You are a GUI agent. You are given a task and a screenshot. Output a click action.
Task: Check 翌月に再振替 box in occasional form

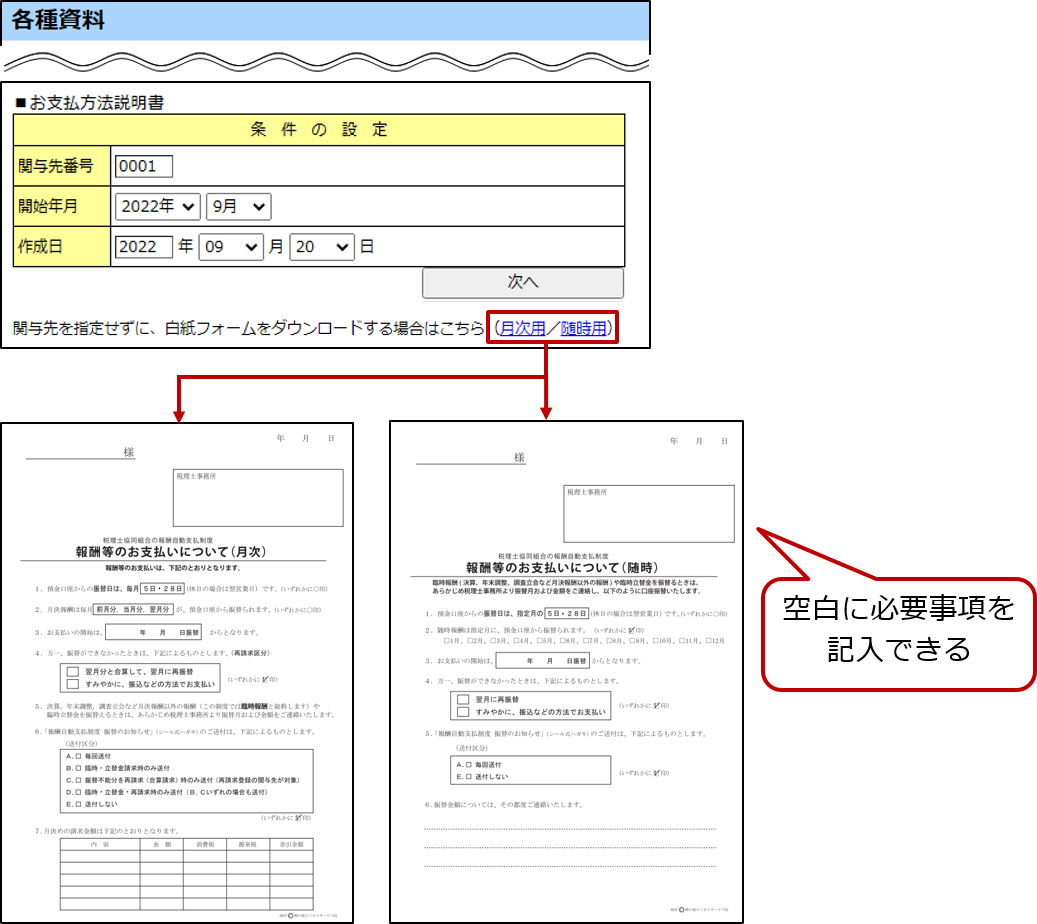tap(462, 699)
